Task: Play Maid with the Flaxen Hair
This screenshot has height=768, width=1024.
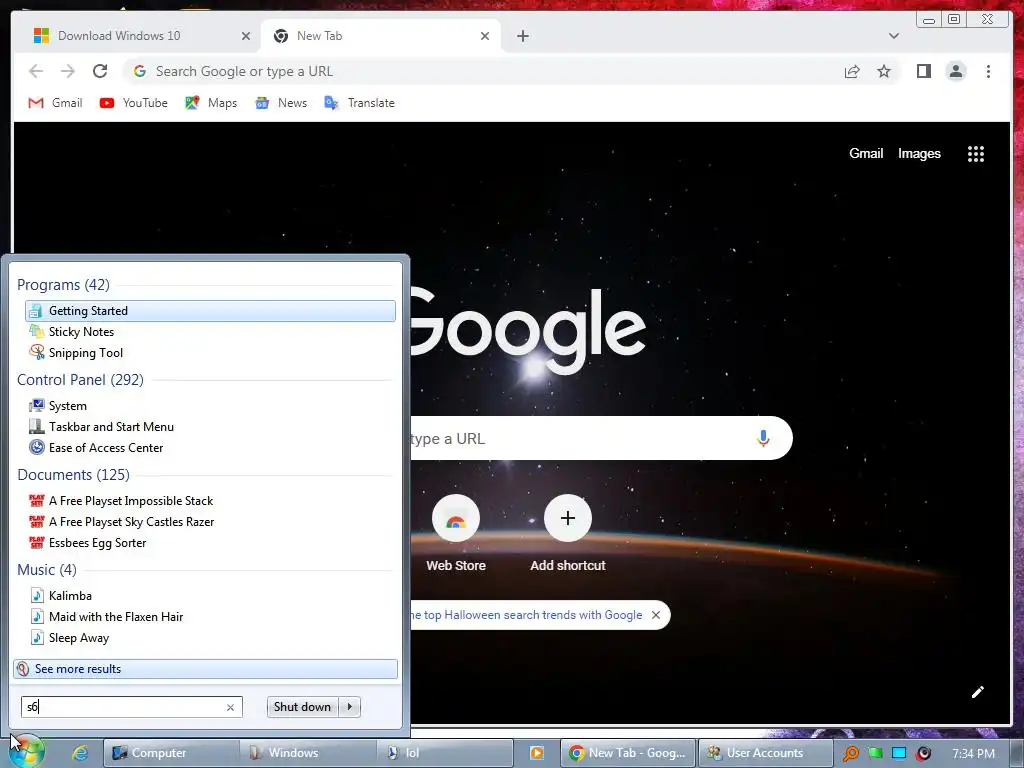Action: (x=210, y=616)
